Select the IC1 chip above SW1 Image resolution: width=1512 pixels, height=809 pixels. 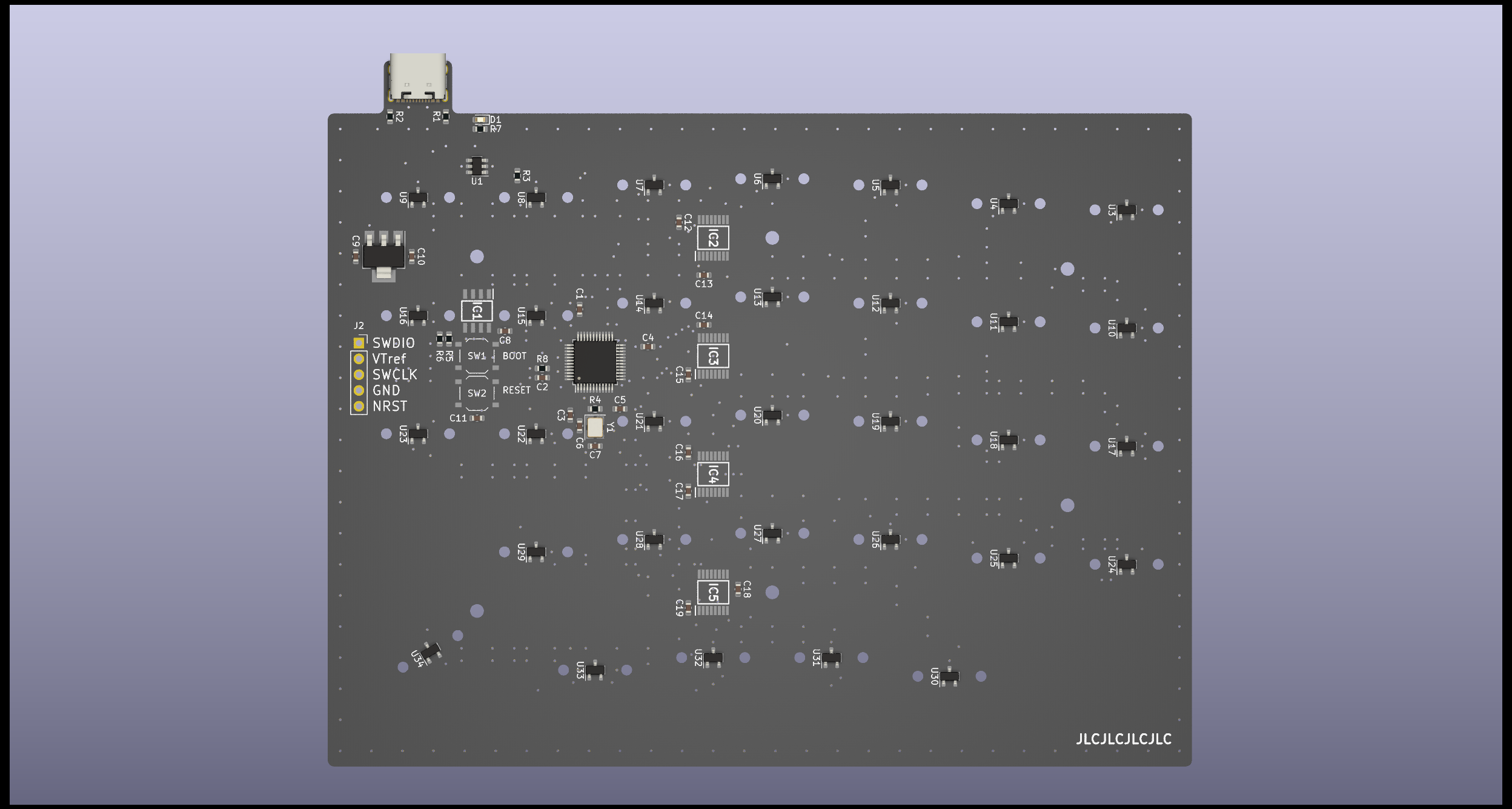477,311
